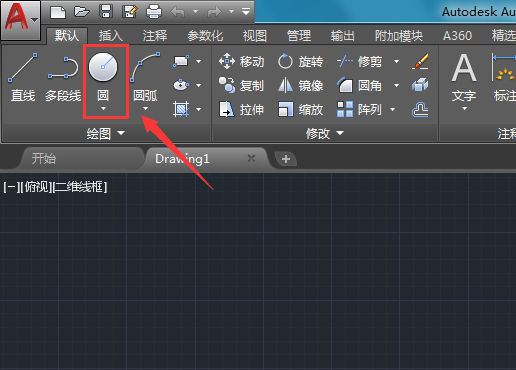Click the Save As icon with pencil

[130, 12]
